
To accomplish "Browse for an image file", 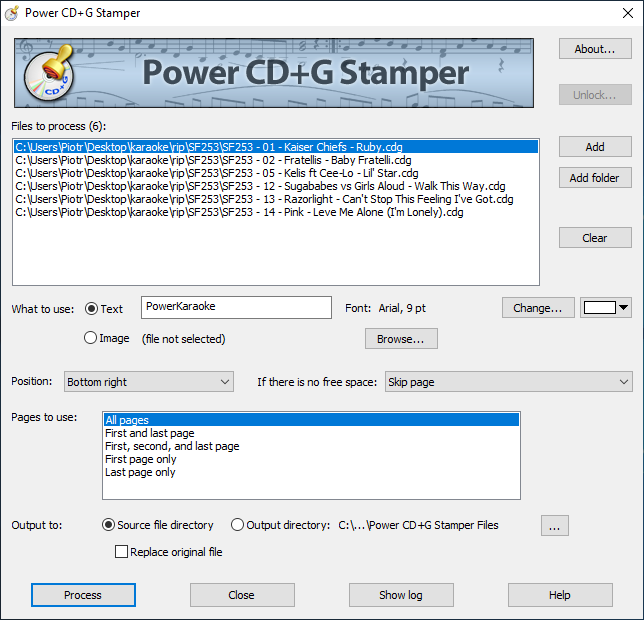I will (x=401, y=339).
